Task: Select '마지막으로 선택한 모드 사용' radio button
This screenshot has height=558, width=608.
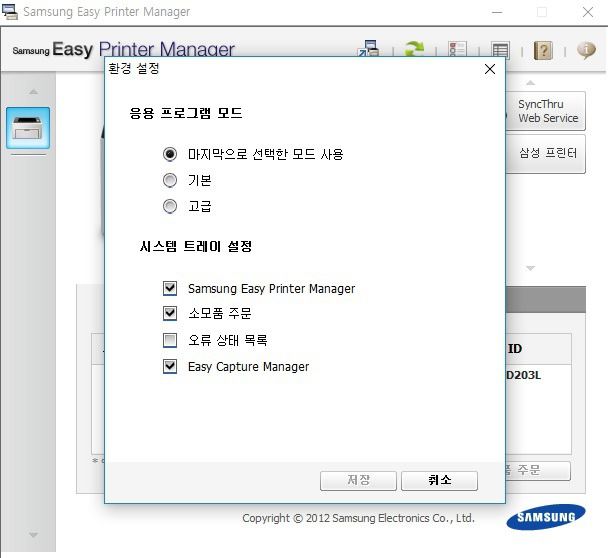Action: tap(170, 154)
